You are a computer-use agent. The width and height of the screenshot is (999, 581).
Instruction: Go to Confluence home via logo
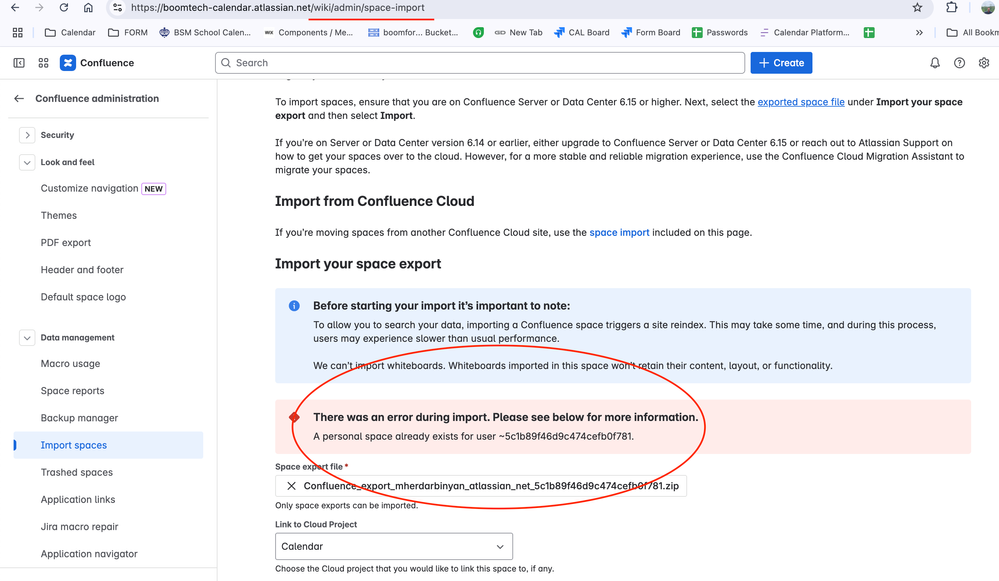(x=97, y=63)
